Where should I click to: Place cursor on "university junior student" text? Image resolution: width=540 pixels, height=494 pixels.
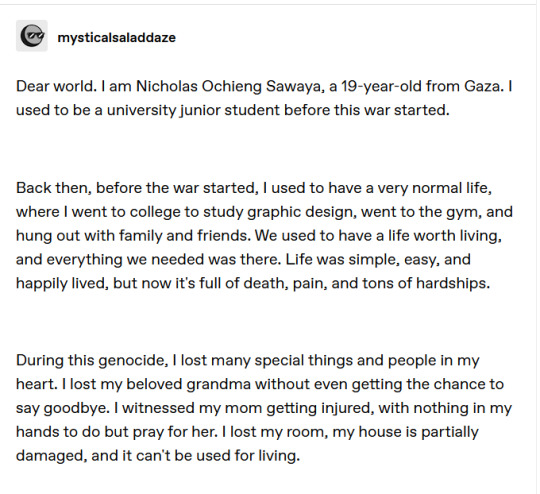pos(193,110)
